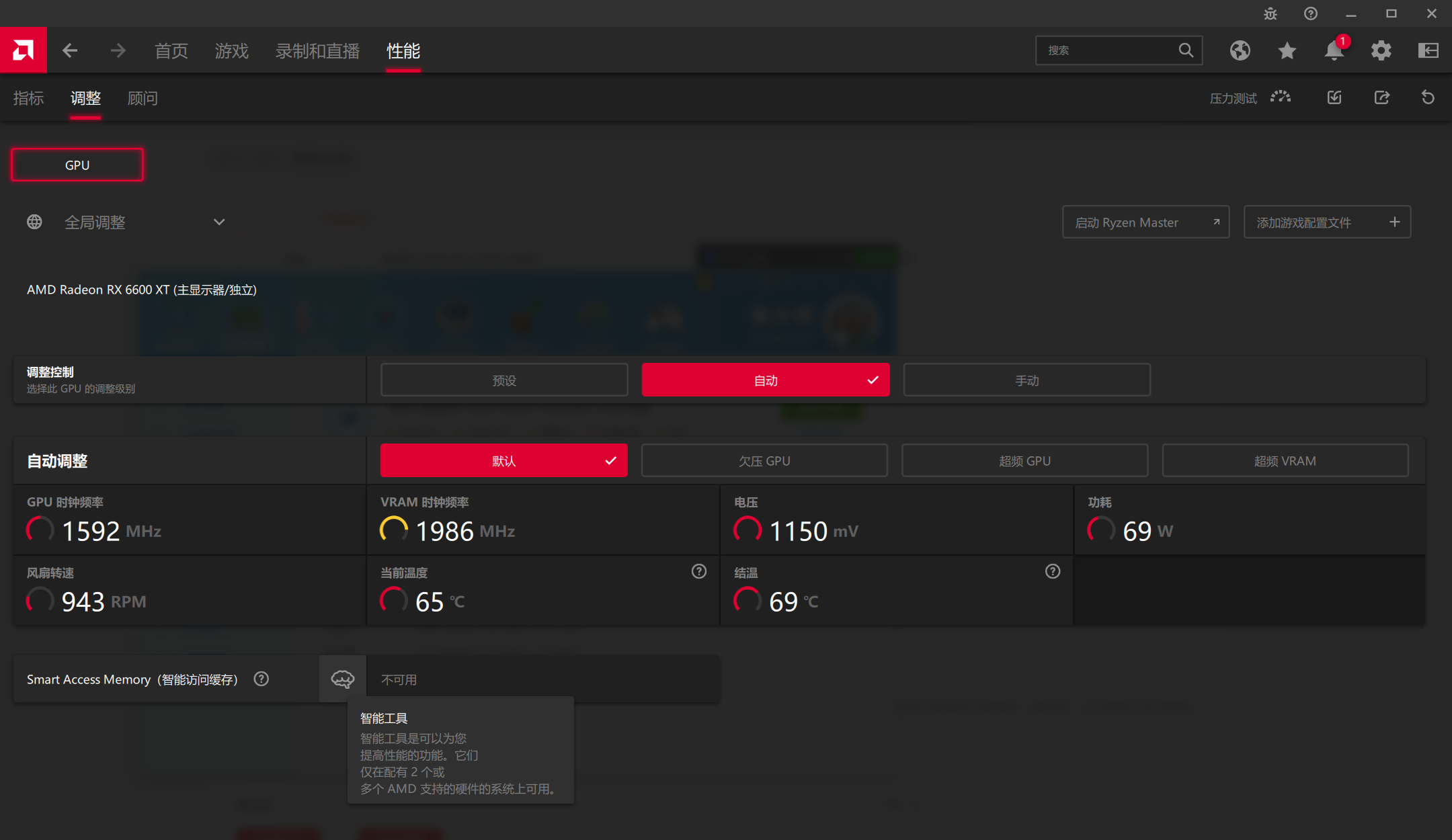The width and height of the screenshot is (1452, 840).
Task: Click the smart tool brain icon
Action: [343, 679]
